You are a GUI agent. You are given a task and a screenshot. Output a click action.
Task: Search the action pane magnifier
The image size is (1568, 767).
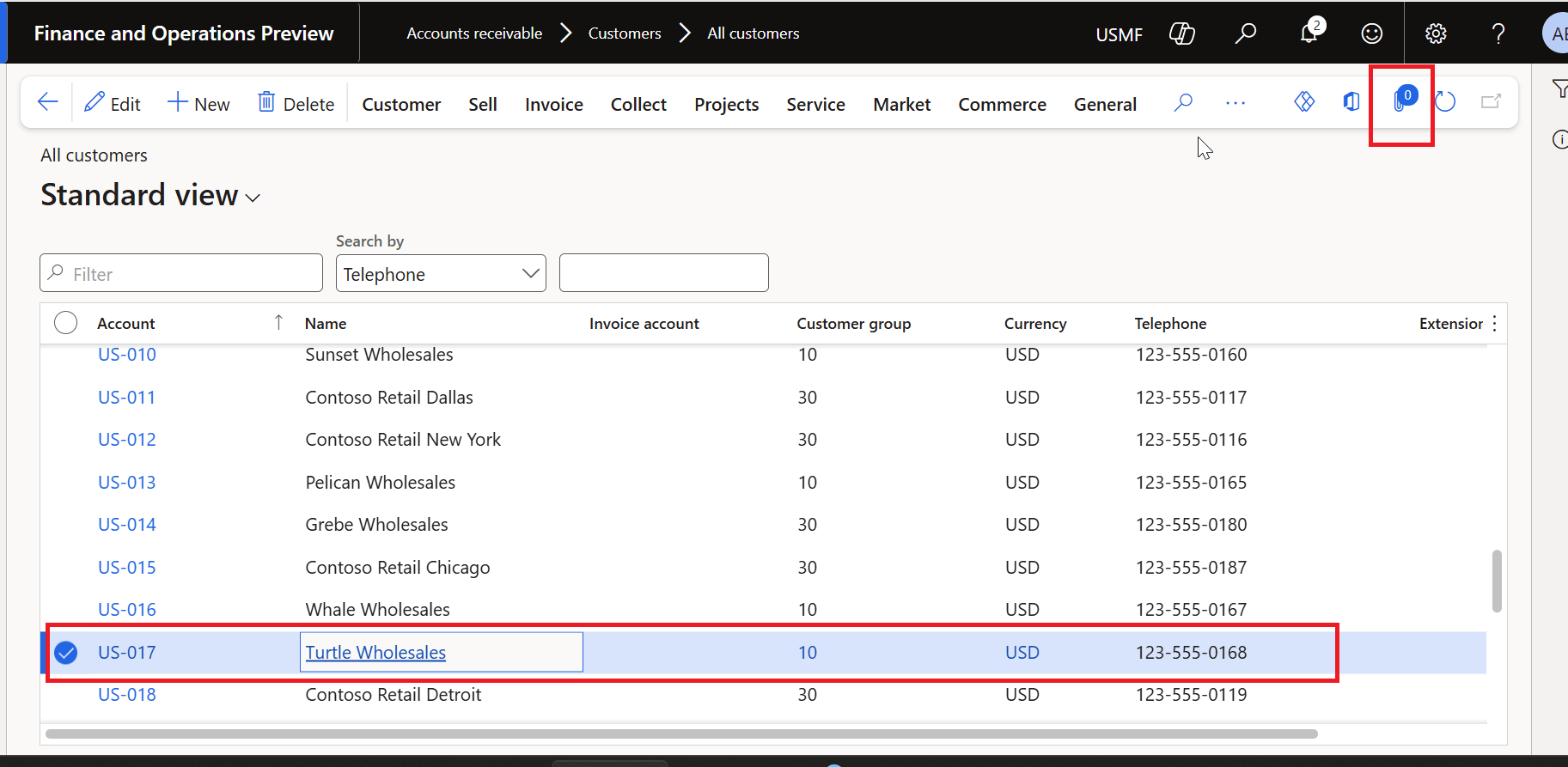tap(1183, 103)
